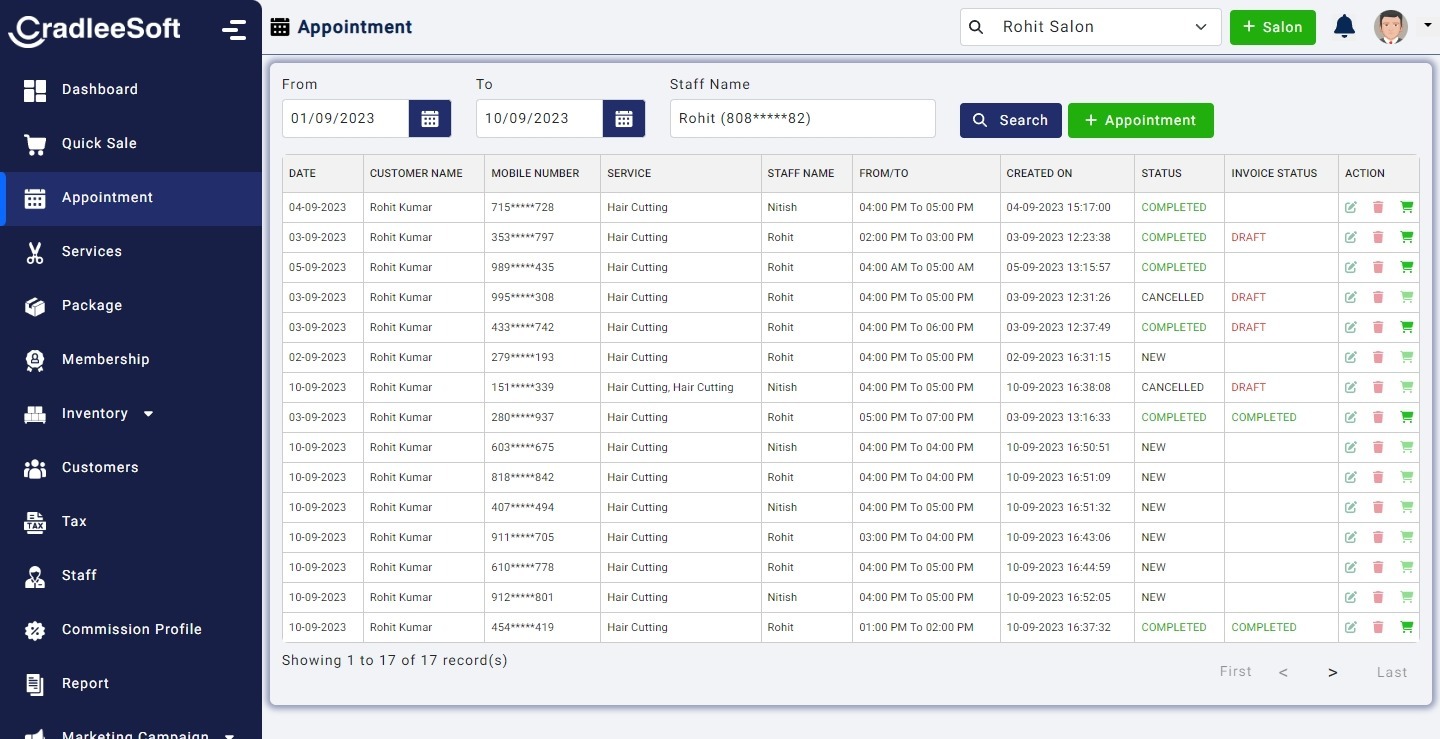1440x739 pixels.
Task: Open the calendar icon next to the From date
Action: 430,118
